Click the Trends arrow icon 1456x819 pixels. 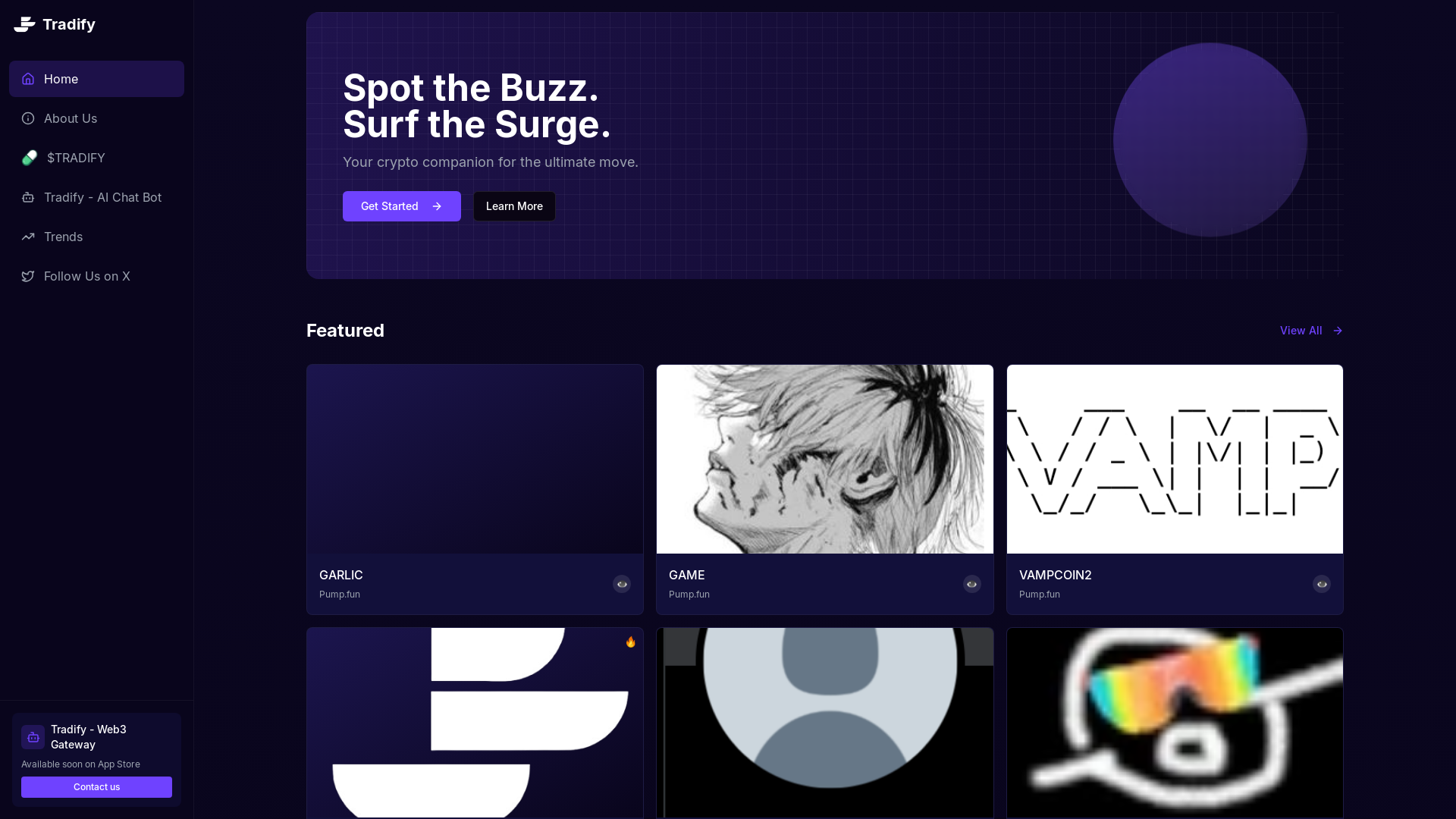point(28,237)
